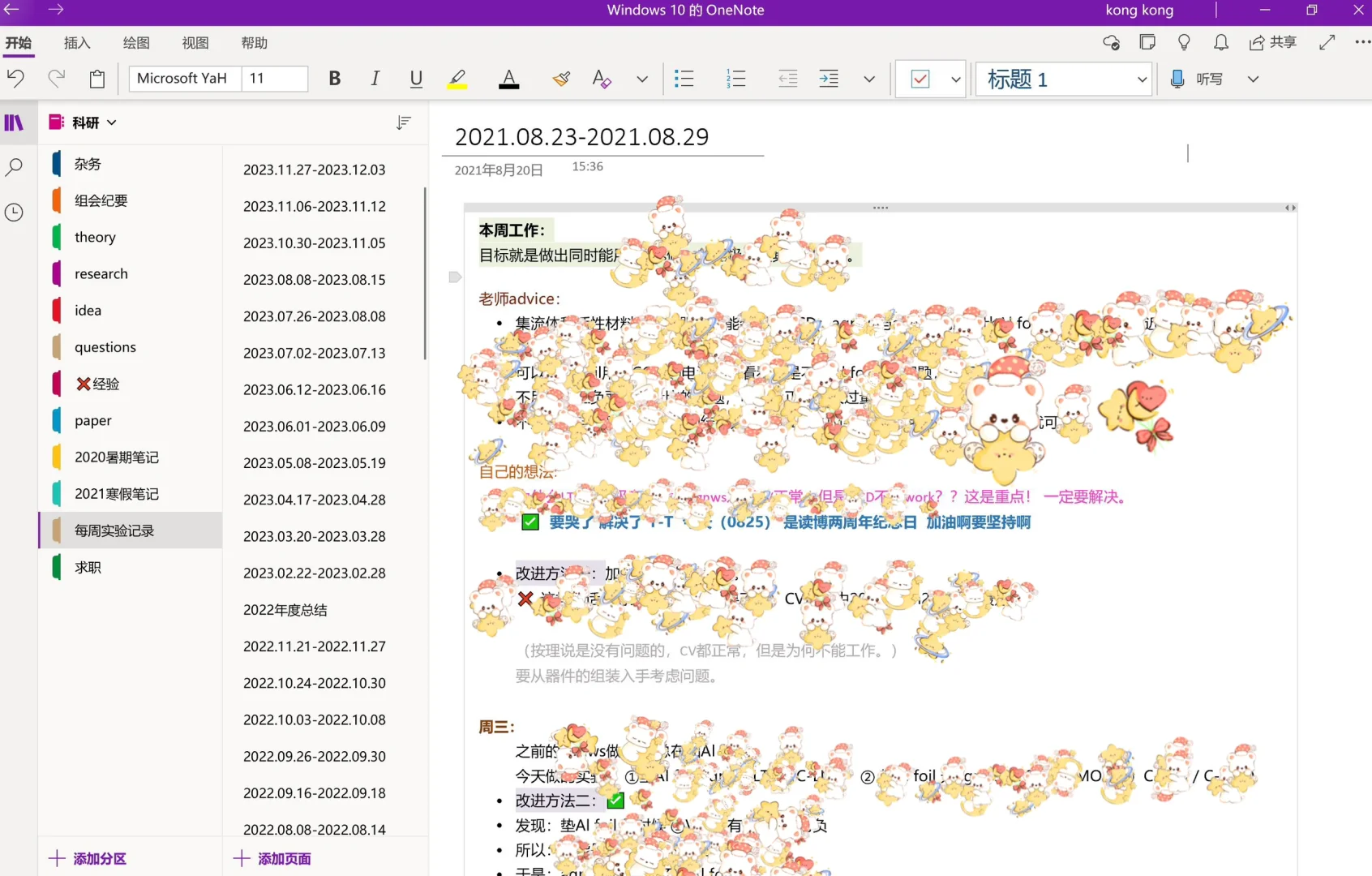
Task: Apply the To-Do tag checkbox icon
Action: pos(921,79)
